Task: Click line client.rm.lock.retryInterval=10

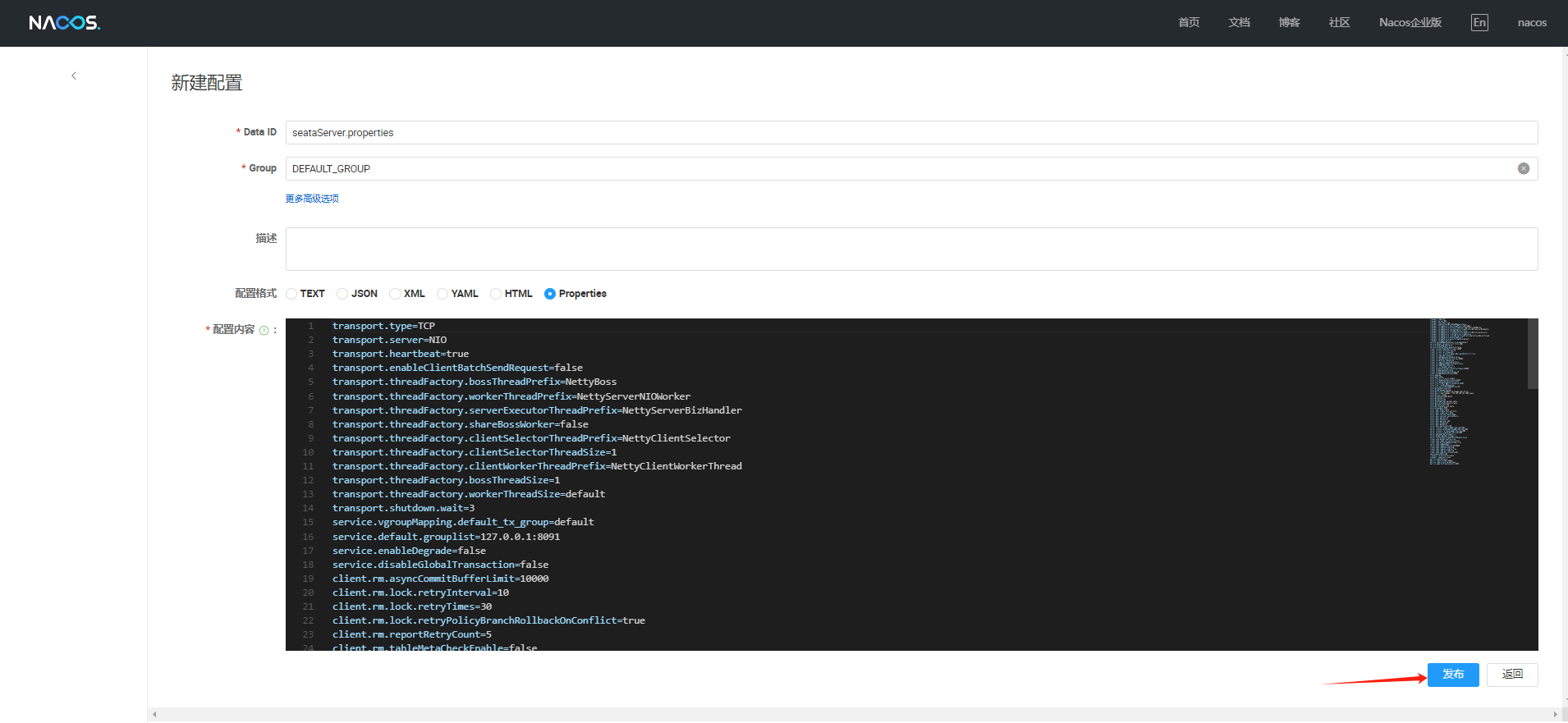Action: point(420,593)
